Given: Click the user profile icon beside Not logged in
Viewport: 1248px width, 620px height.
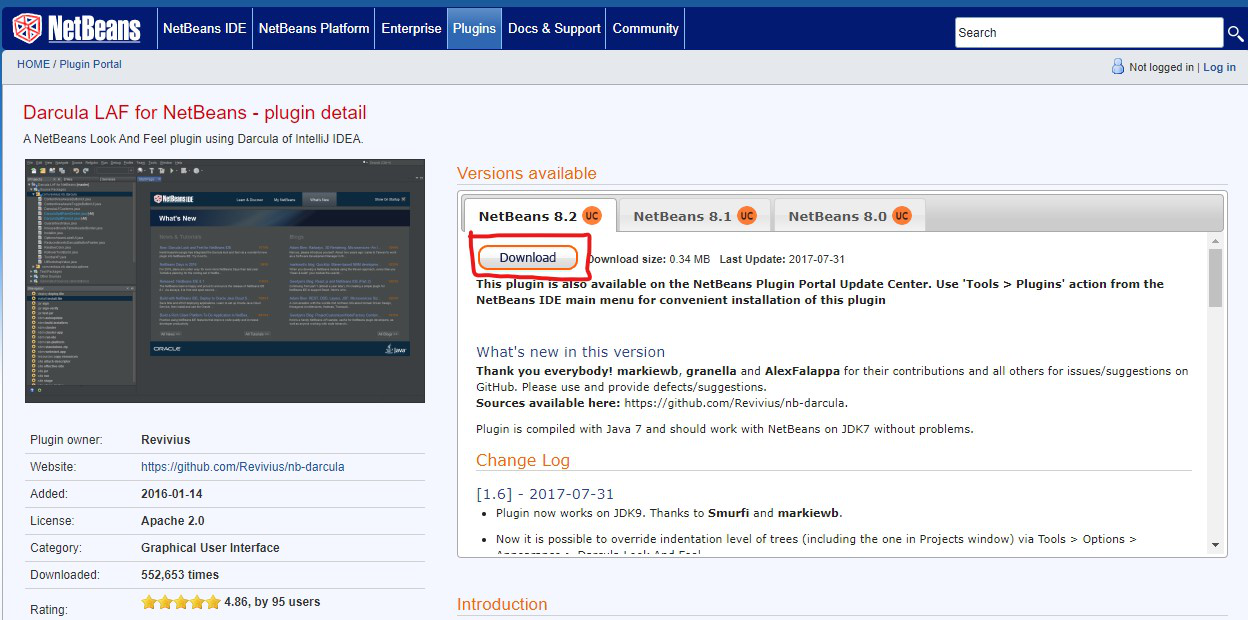Looking at the screenshot, I should click(x=1118, y=67).
